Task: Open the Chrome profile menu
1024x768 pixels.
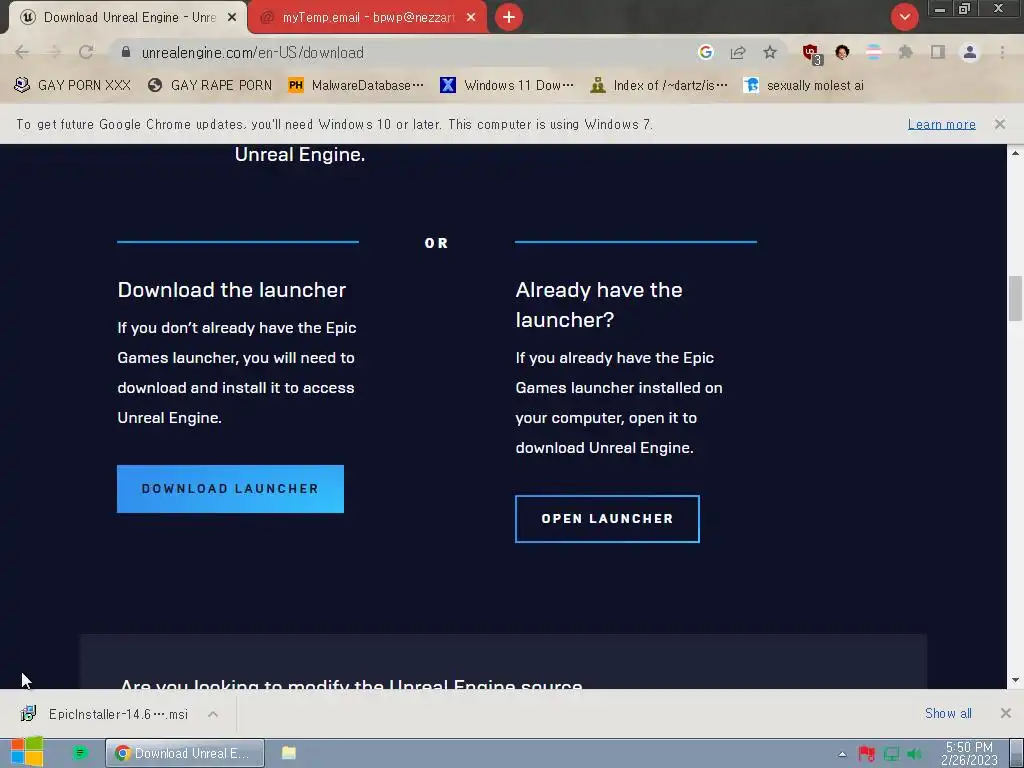Action: [x=970, y=52]
